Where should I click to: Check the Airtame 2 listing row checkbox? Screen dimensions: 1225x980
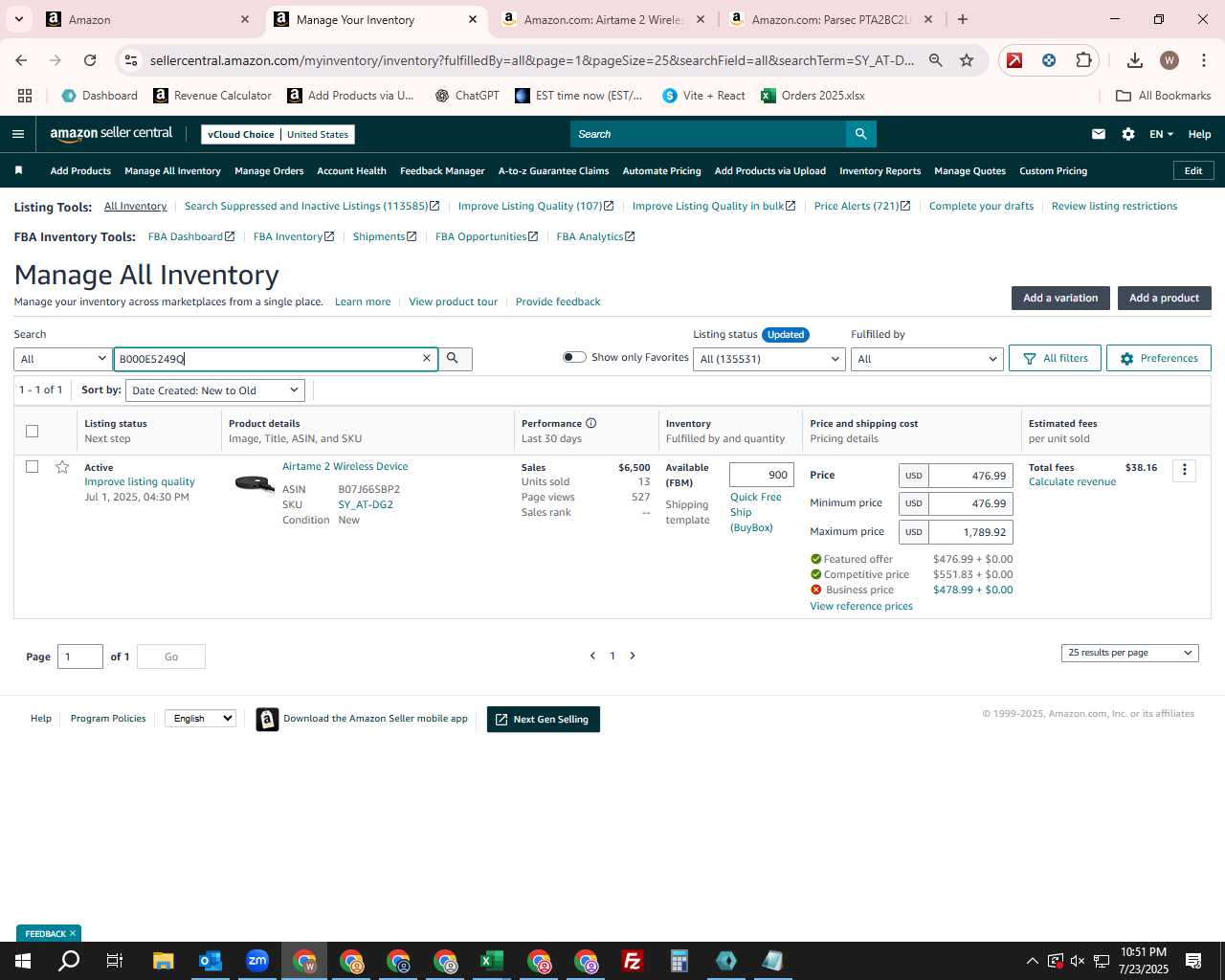point(32,467)
